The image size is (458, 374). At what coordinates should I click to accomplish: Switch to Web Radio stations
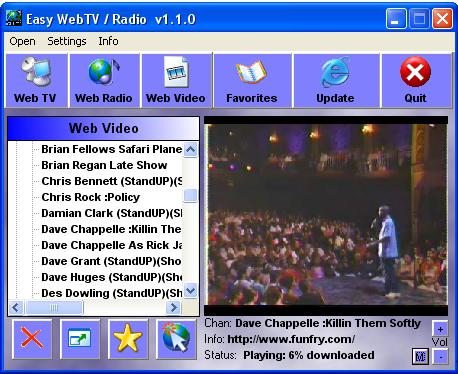[x=104, y=80]
